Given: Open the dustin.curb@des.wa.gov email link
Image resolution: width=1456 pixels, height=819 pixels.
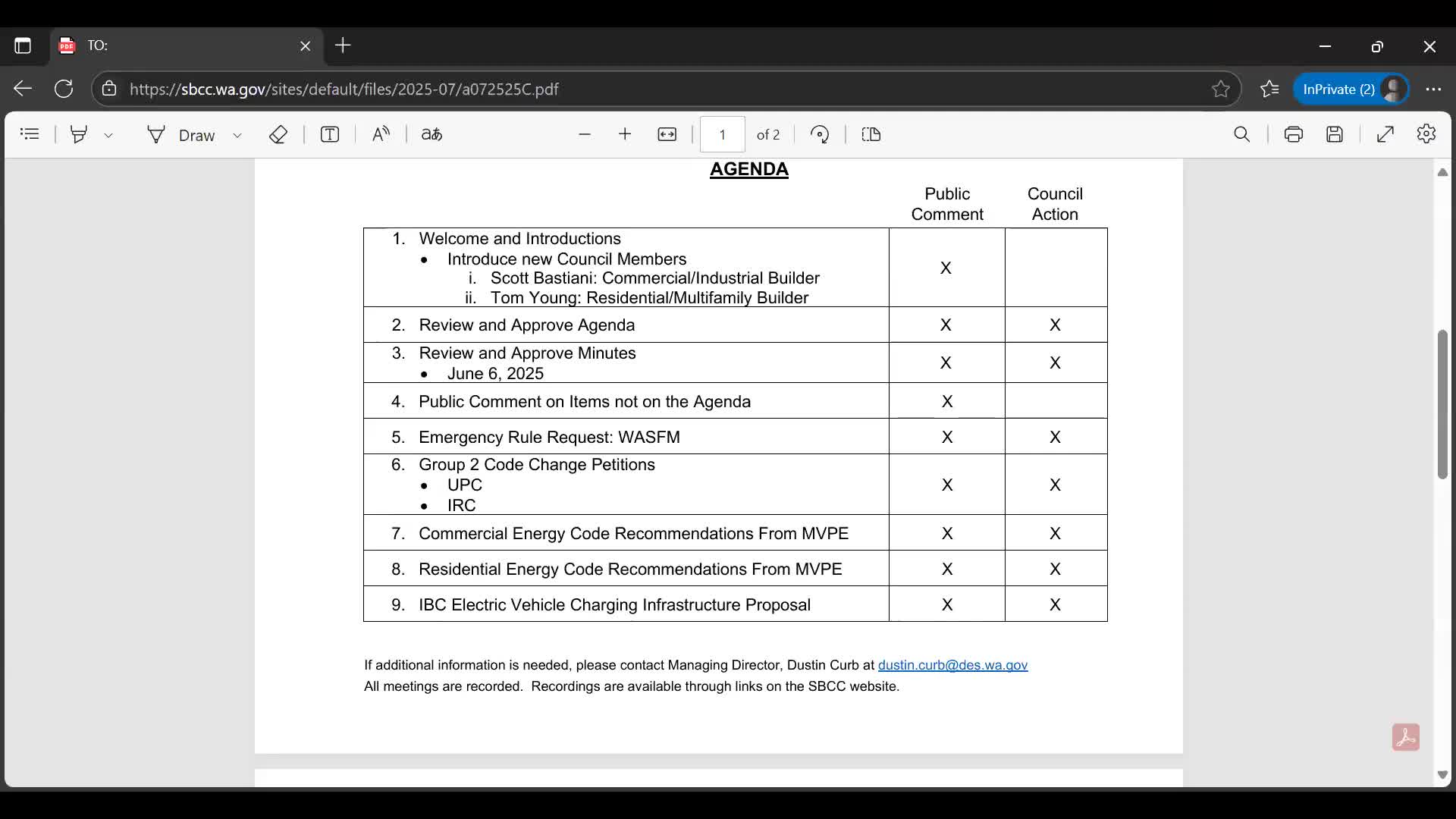Looking at the screenshot, I should 952,665.
